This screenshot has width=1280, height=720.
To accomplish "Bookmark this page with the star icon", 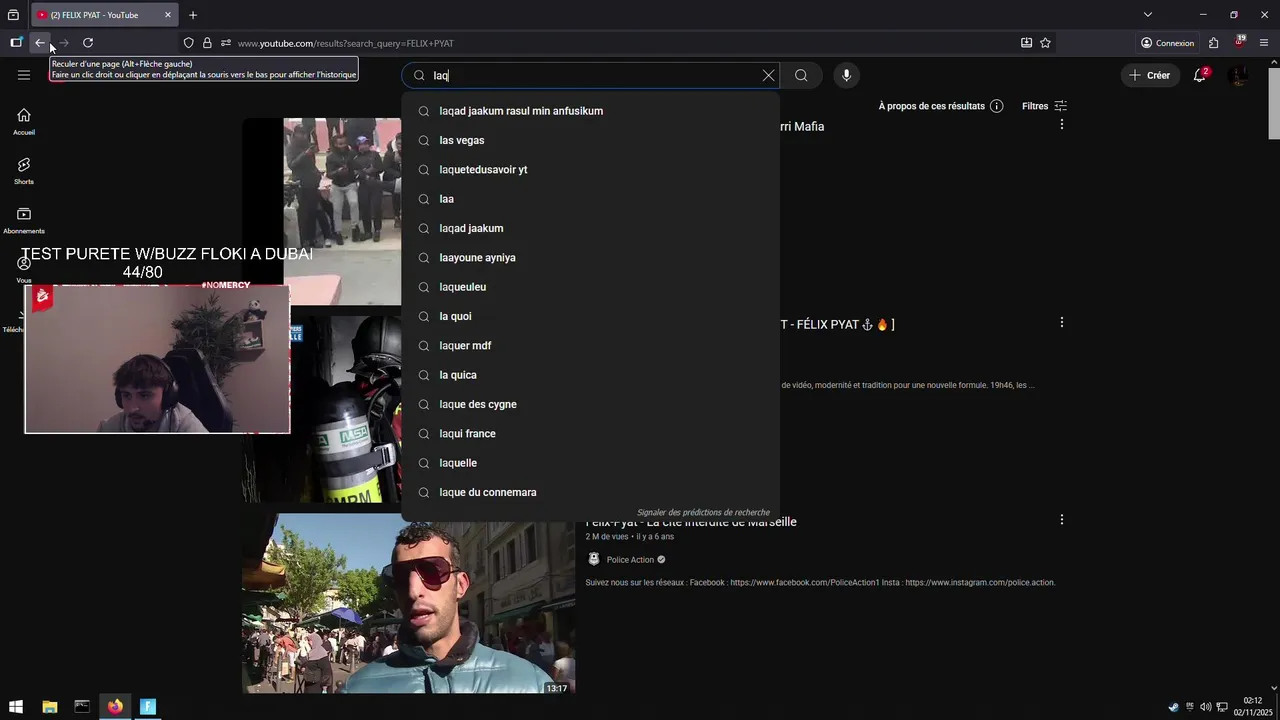I will point(1045,43).
